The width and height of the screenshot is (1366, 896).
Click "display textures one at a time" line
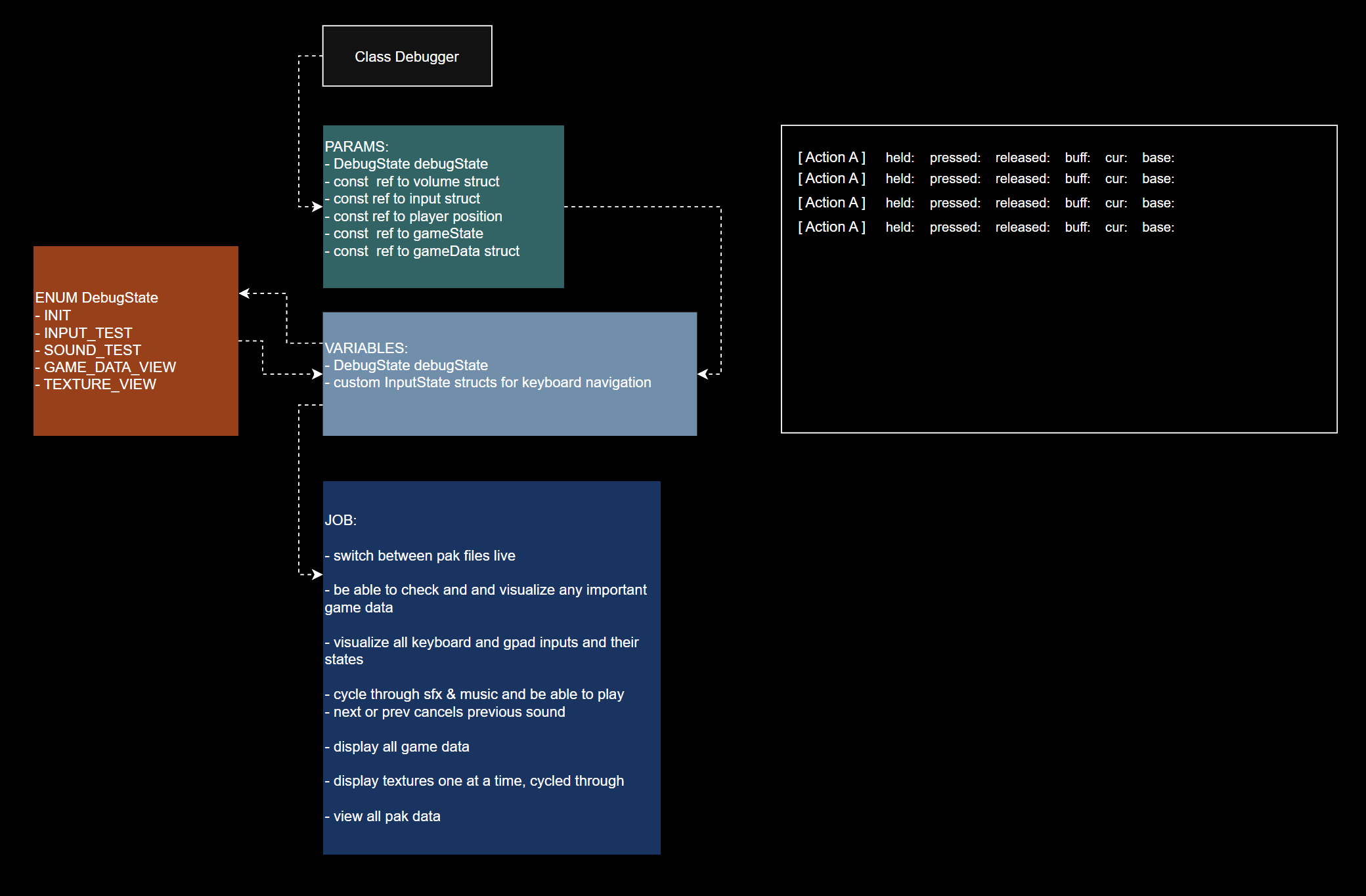(x=474, y=780)
